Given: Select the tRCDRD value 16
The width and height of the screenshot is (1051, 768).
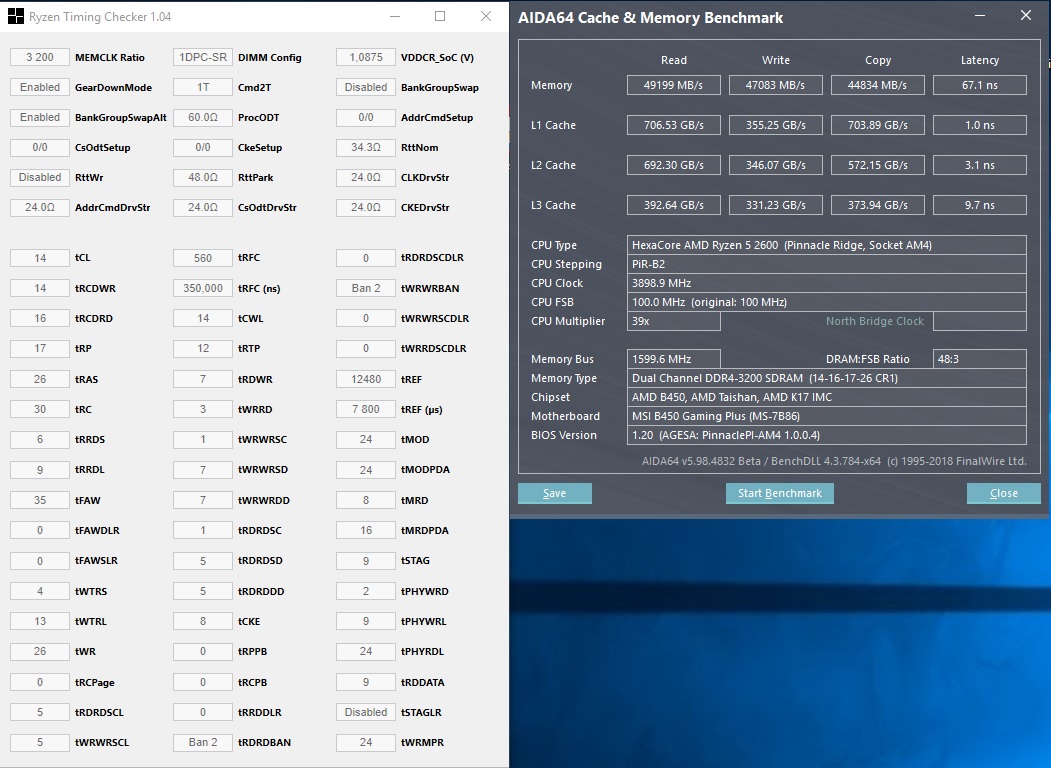Looking at the screenshot, I should (40, 318).
